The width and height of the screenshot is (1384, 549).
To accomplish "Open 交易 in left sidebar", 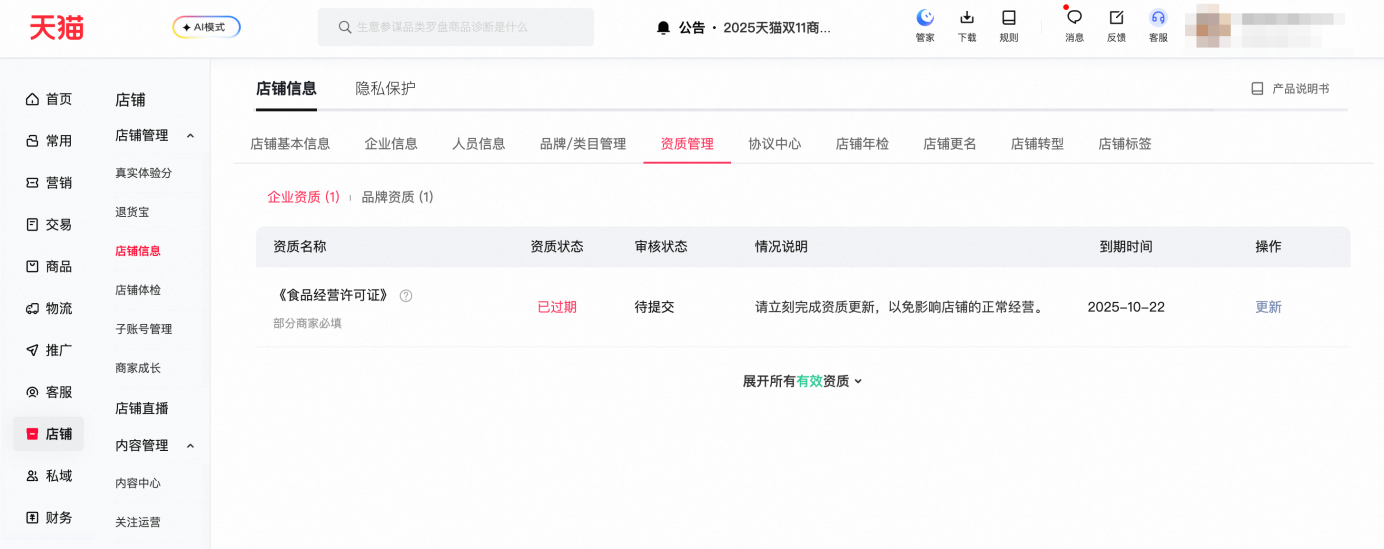I will point(49,225).
